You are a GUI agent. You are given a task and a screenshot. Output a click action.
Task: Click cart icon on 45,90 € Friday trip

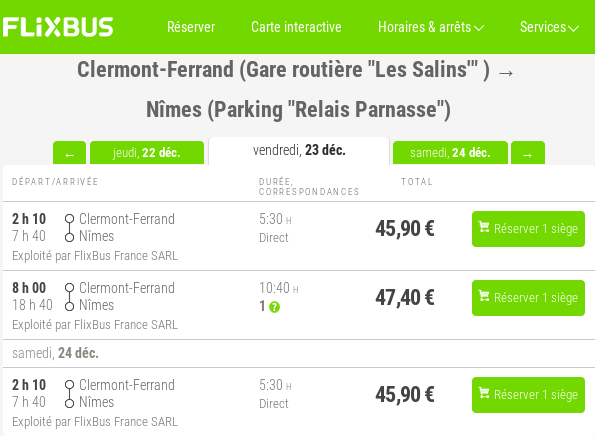click(484, 227)
